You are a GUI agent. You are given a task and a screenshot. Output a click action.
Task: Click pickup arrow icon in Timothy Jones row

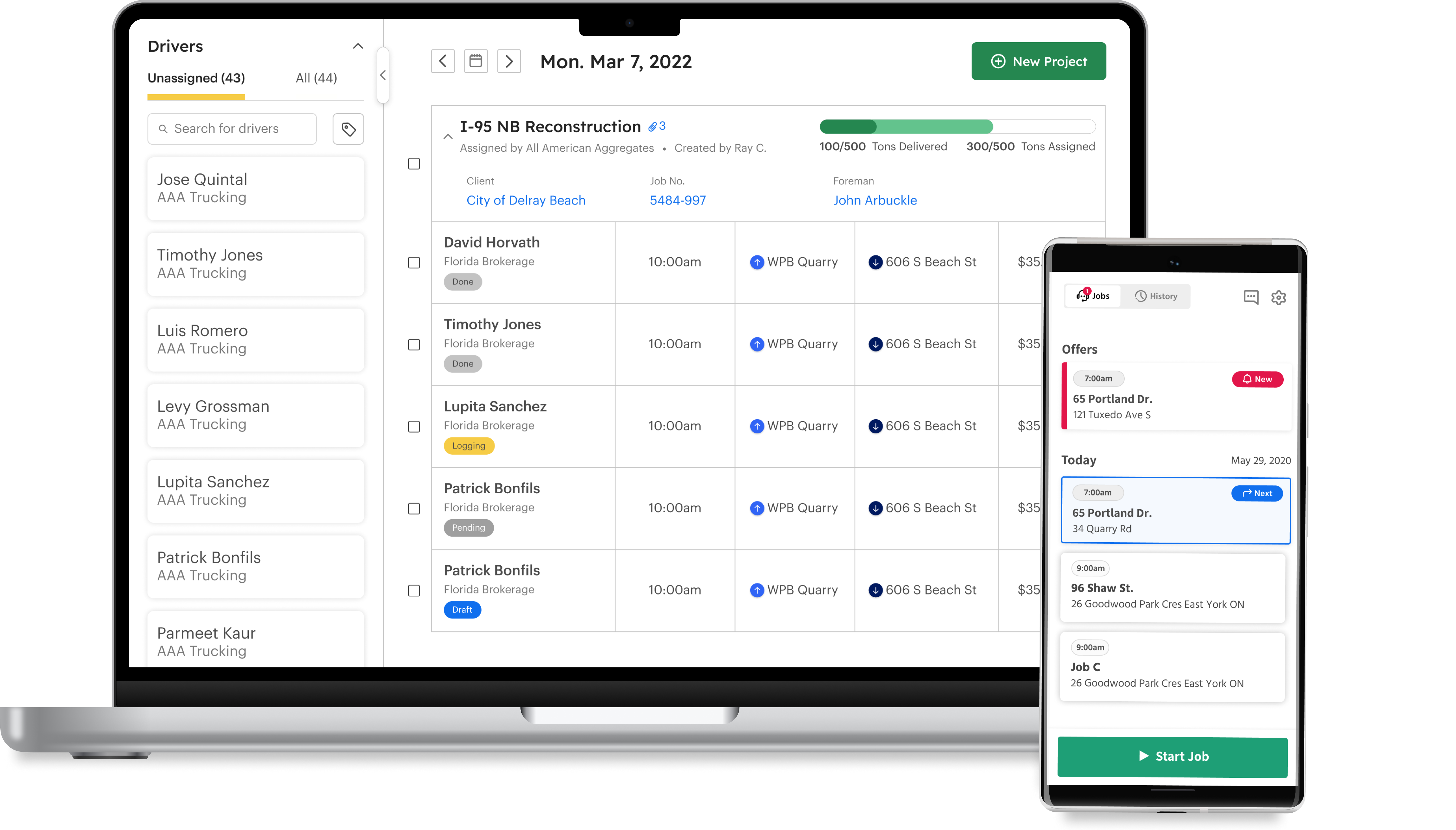click(x=756, y=344)
